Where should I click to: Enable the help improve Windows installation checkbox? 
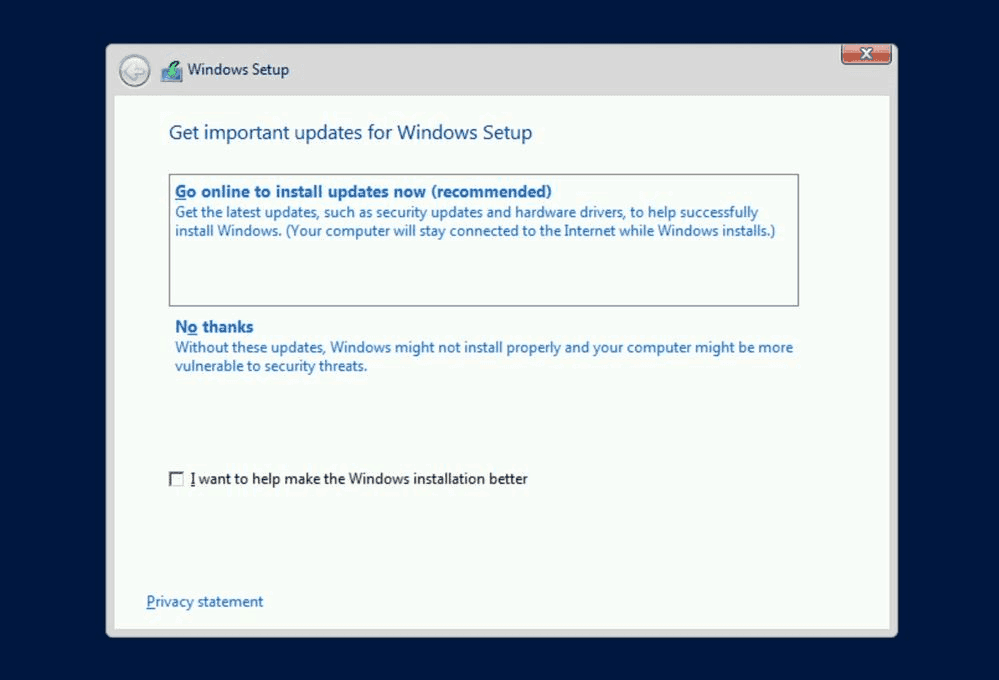[177, 479]
